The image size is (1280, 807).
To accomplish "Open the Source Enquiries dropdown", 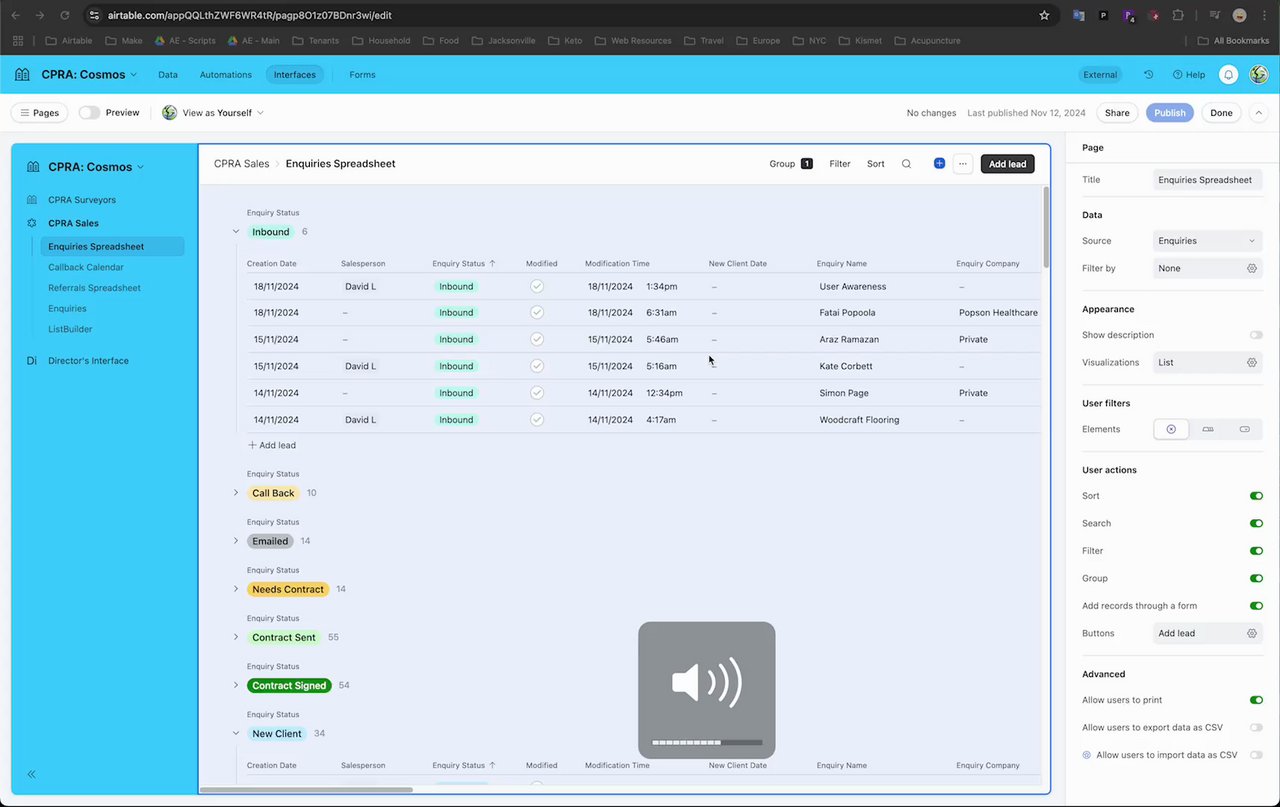I will tap(1207, 241).
